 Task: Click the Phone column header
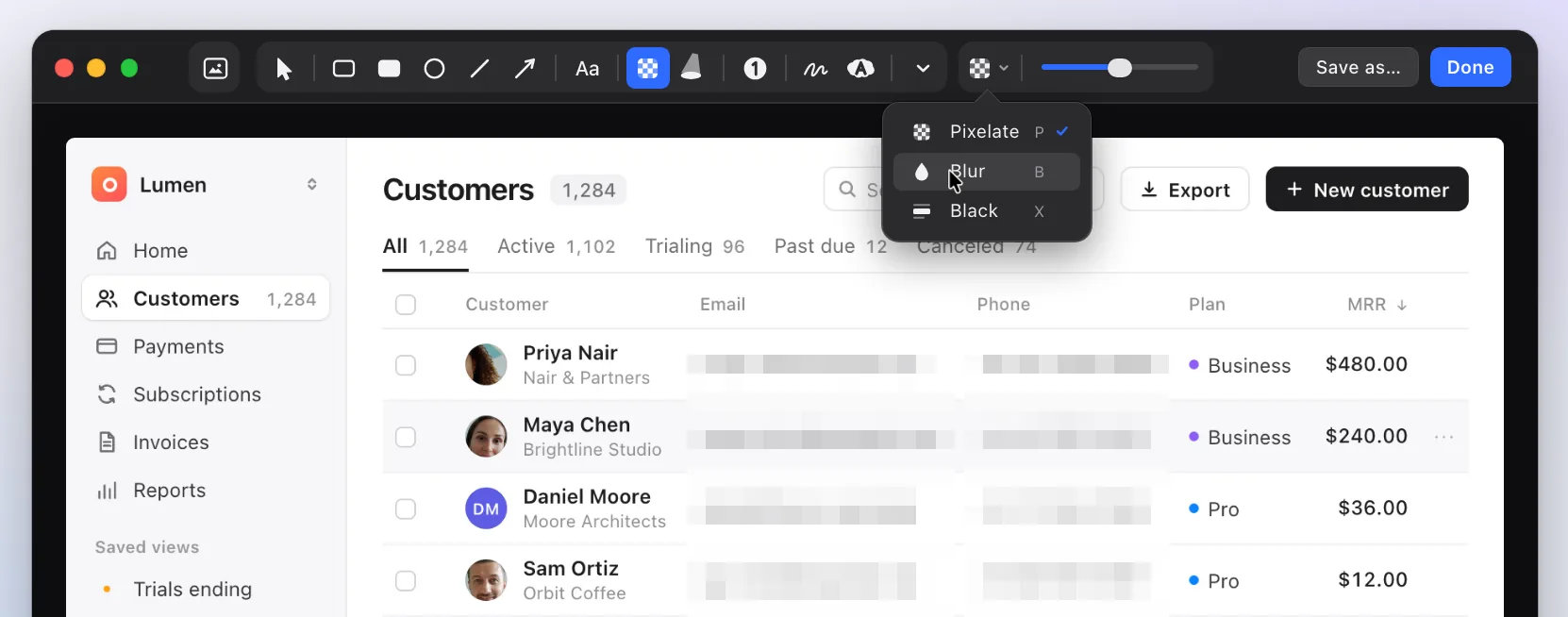(1003, 305)
